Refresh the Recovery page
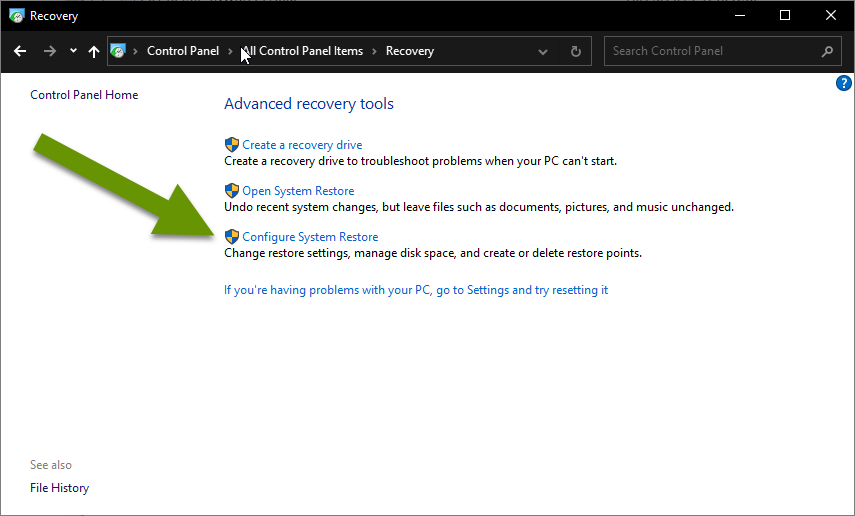The height and width of the screenshot is (516, 855). point(576,51)
